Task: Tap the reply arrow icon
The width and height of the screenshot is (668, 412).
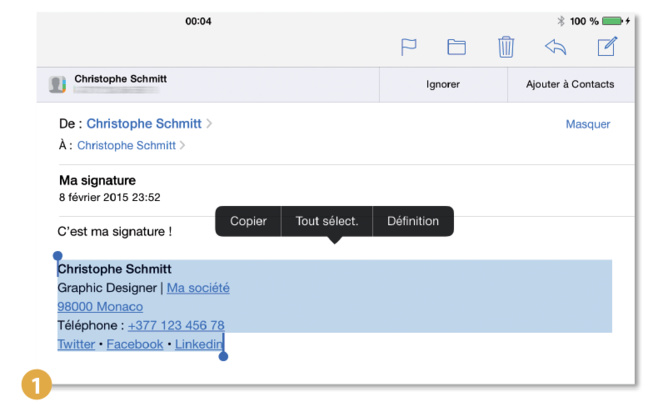Action: coord(555,47)
